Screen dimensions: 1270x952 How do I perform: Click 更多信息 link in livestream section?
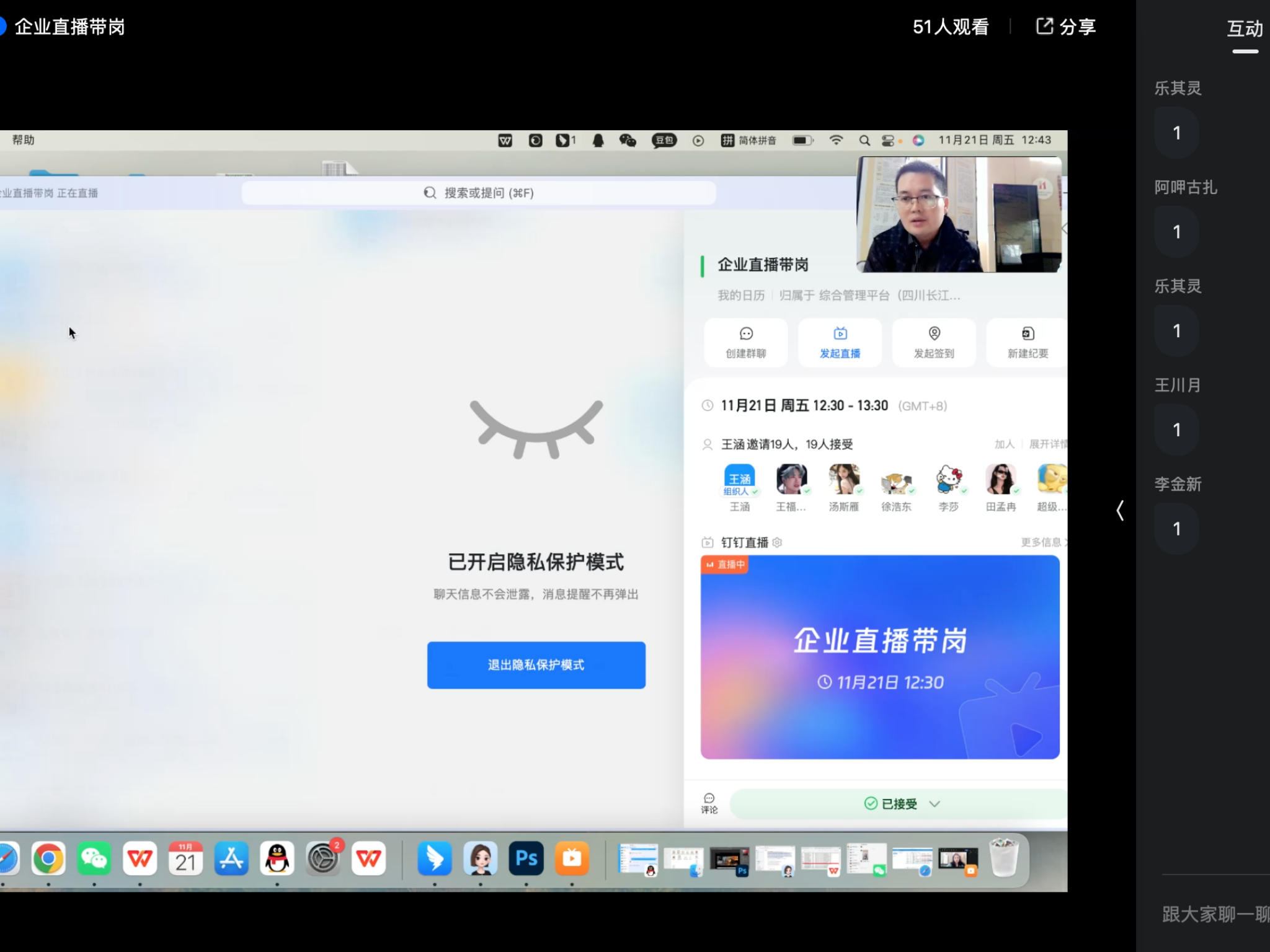[1042, 542]
